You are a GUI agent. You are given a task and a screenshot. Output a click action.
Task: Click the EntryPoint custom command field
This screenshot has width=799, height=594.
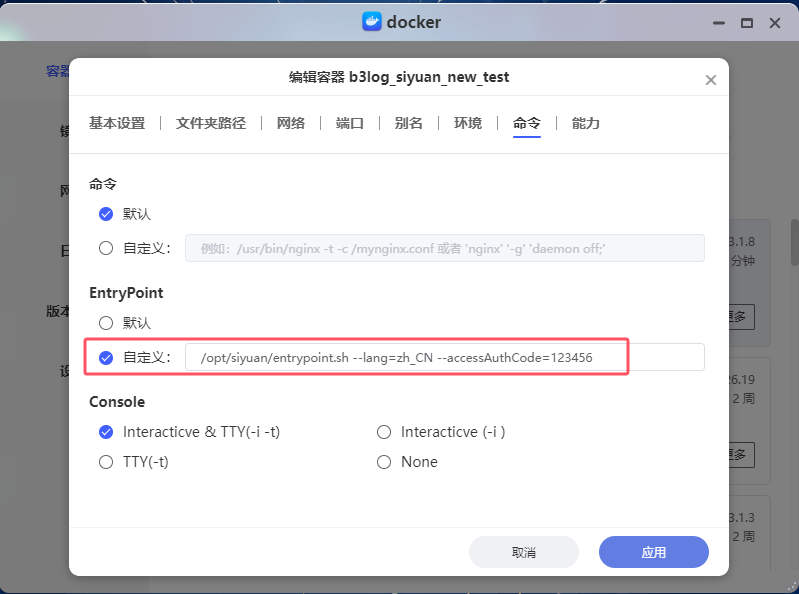(x=445, y=357)
